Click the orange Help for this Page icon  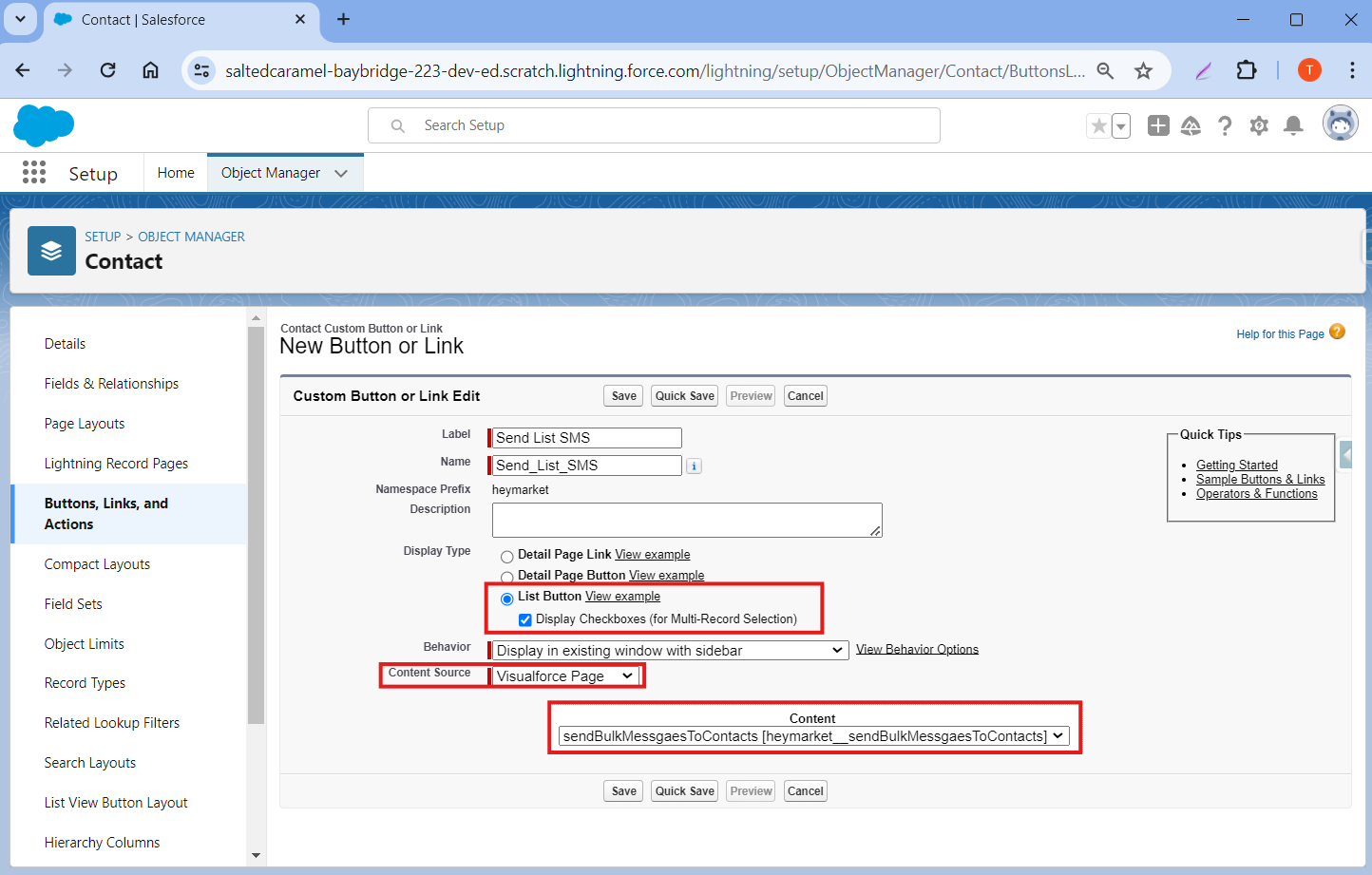[1338, 332]
